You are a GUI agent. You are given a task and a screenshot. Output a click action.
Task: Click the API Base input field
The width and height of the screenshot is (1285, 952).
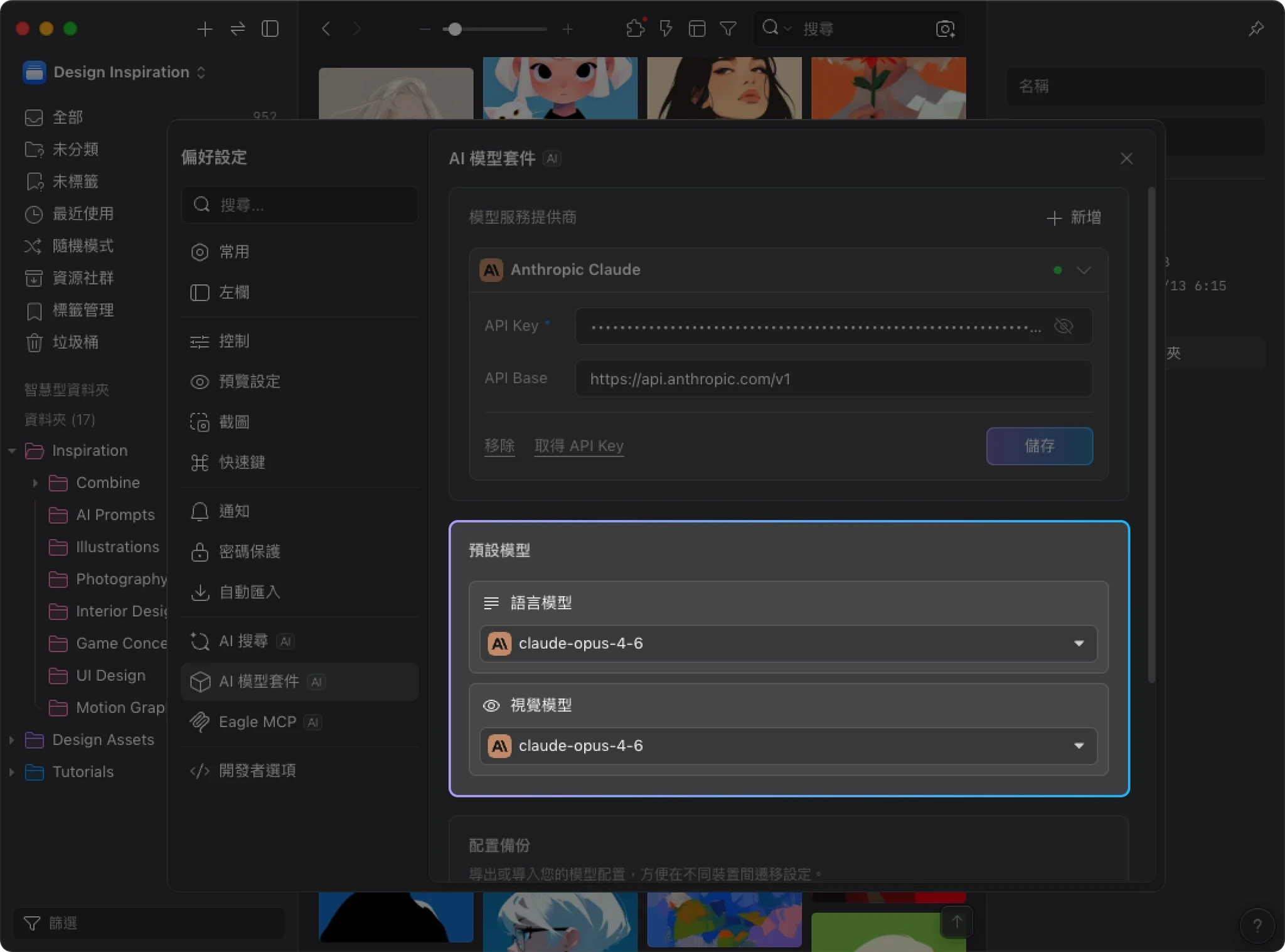(x=833, y=378)
